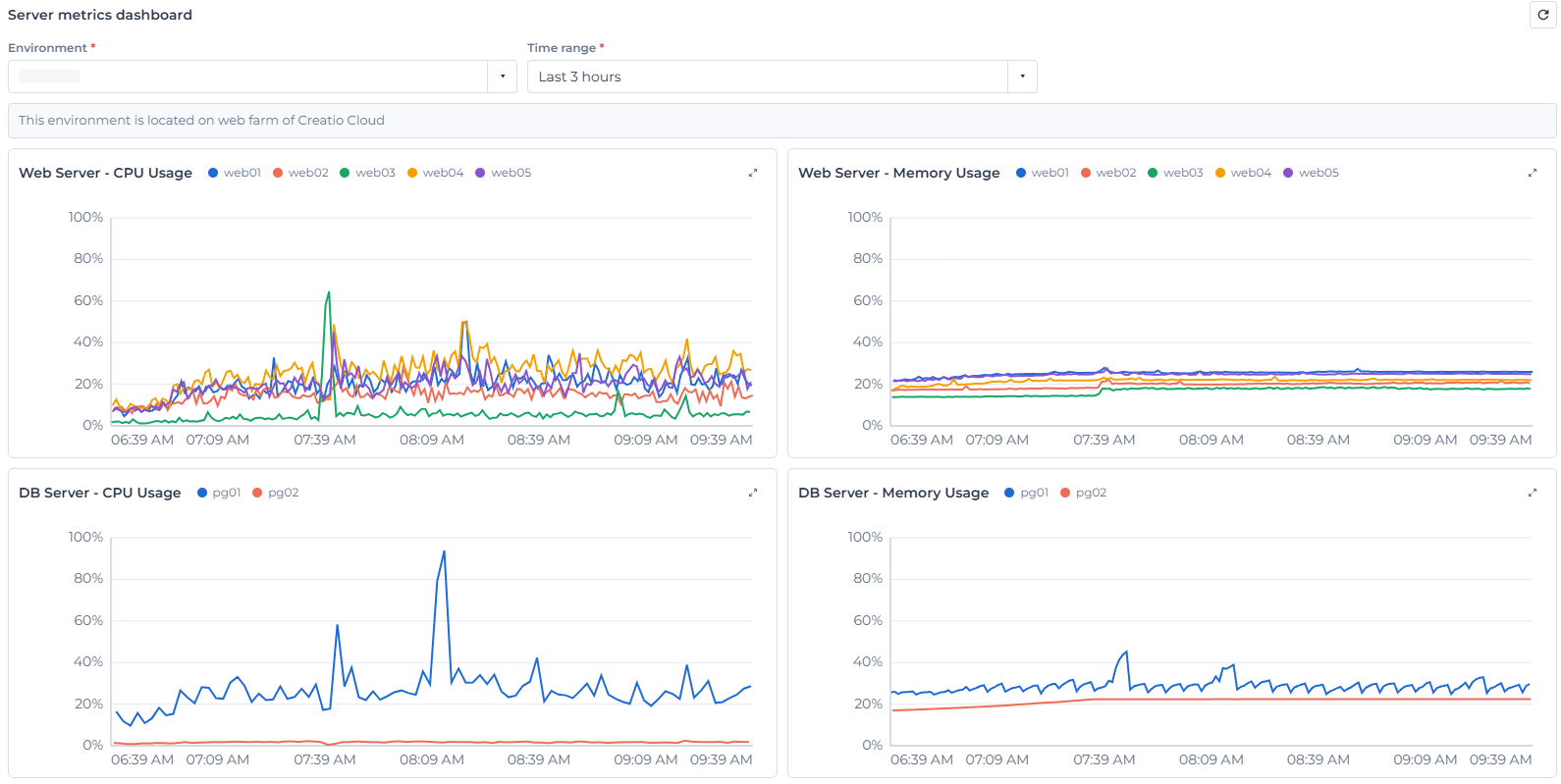Hide pg02 series in DB CPU chart
The height and width of the screenshot is (784, 1561).
(x=276, y=493)
